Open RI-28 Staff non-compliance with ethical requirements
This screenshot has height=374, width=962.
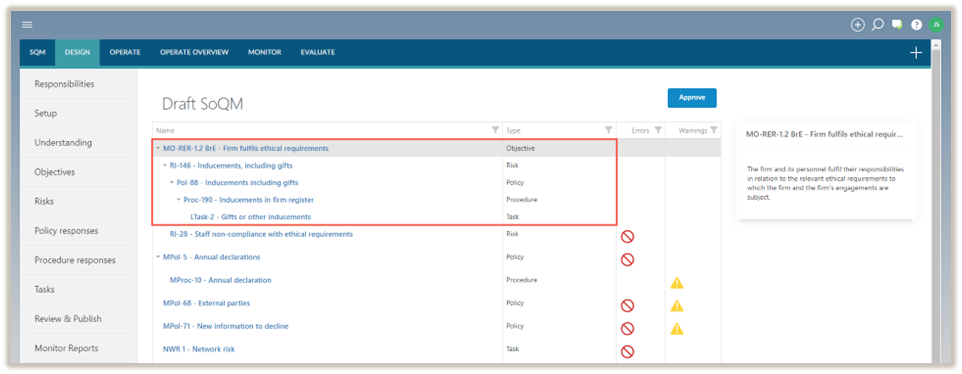[261, 234]
